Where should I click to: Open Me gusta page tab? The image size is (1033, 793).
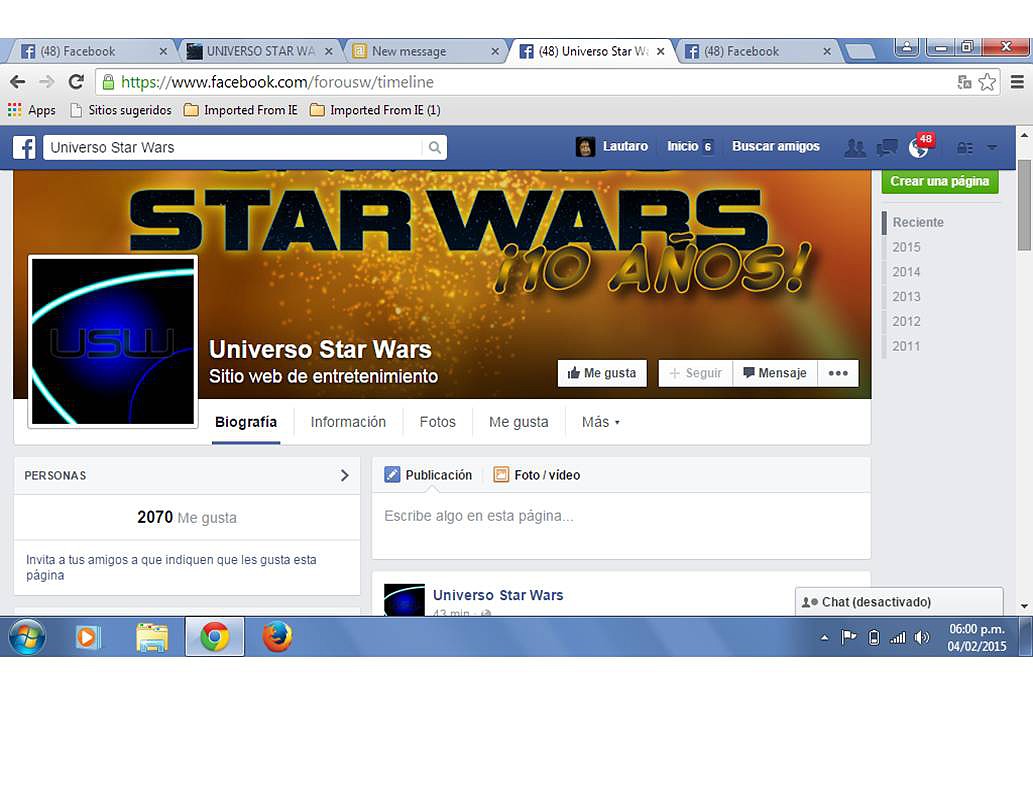518,422
